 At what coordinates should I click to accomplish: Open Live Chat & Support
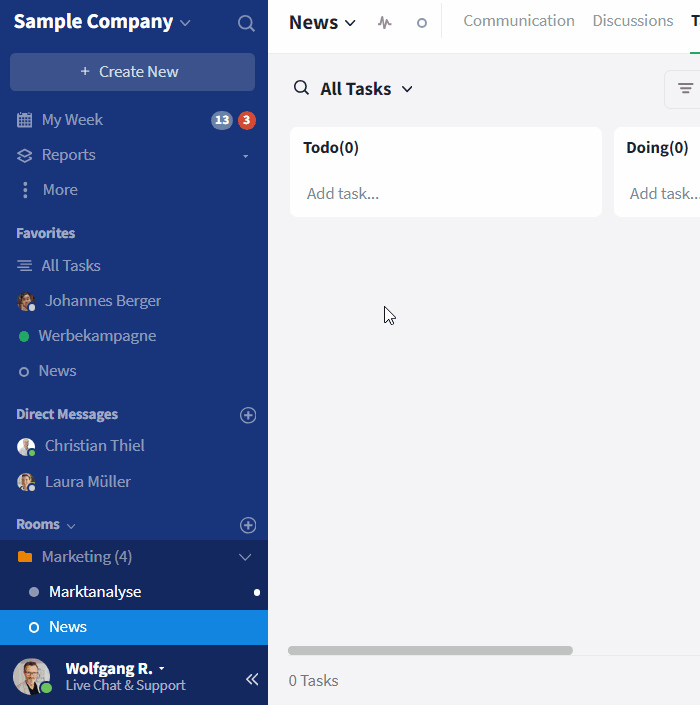pos(125,685)
